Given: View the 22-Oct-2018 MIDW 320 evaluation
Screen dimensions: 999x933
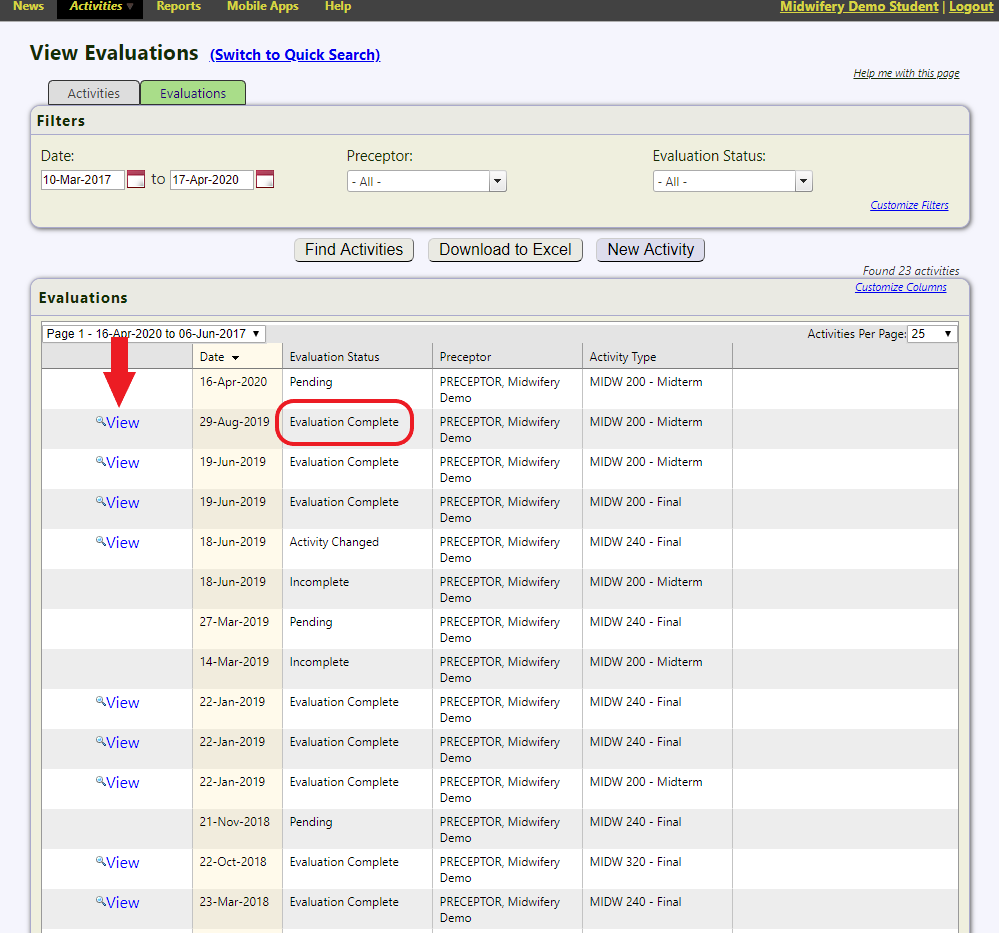Looking at the screenshot, I should (x=118, y=863).
